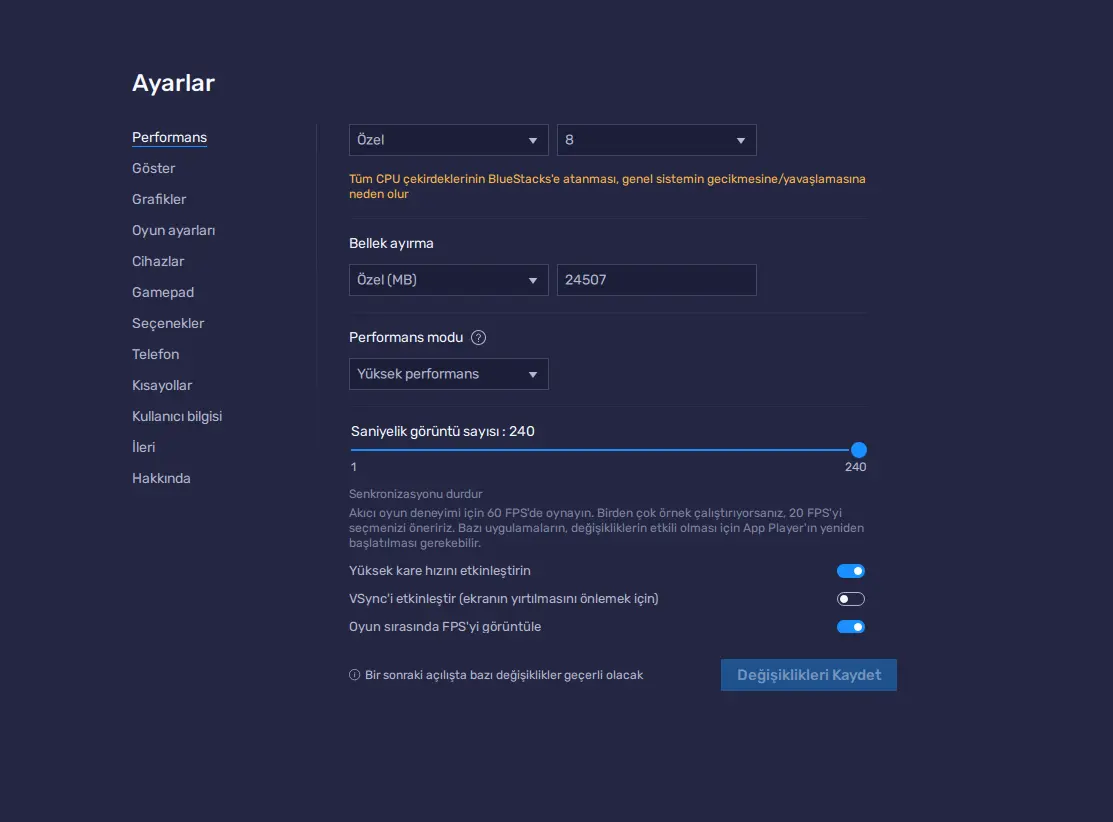Open the Seçenekler section

coord(168,323)
